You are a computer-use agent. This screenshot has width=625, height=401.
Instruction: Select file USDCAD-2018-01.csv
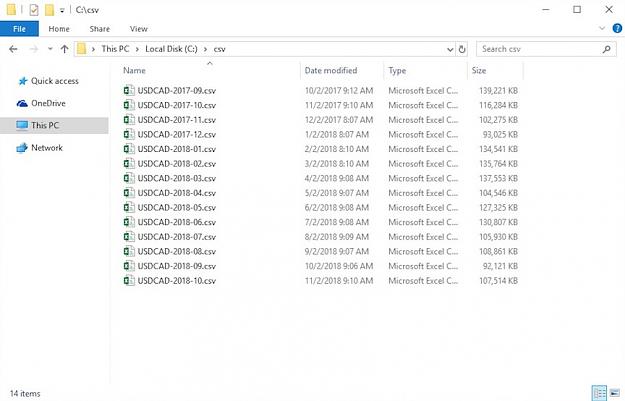click(177, 149)
